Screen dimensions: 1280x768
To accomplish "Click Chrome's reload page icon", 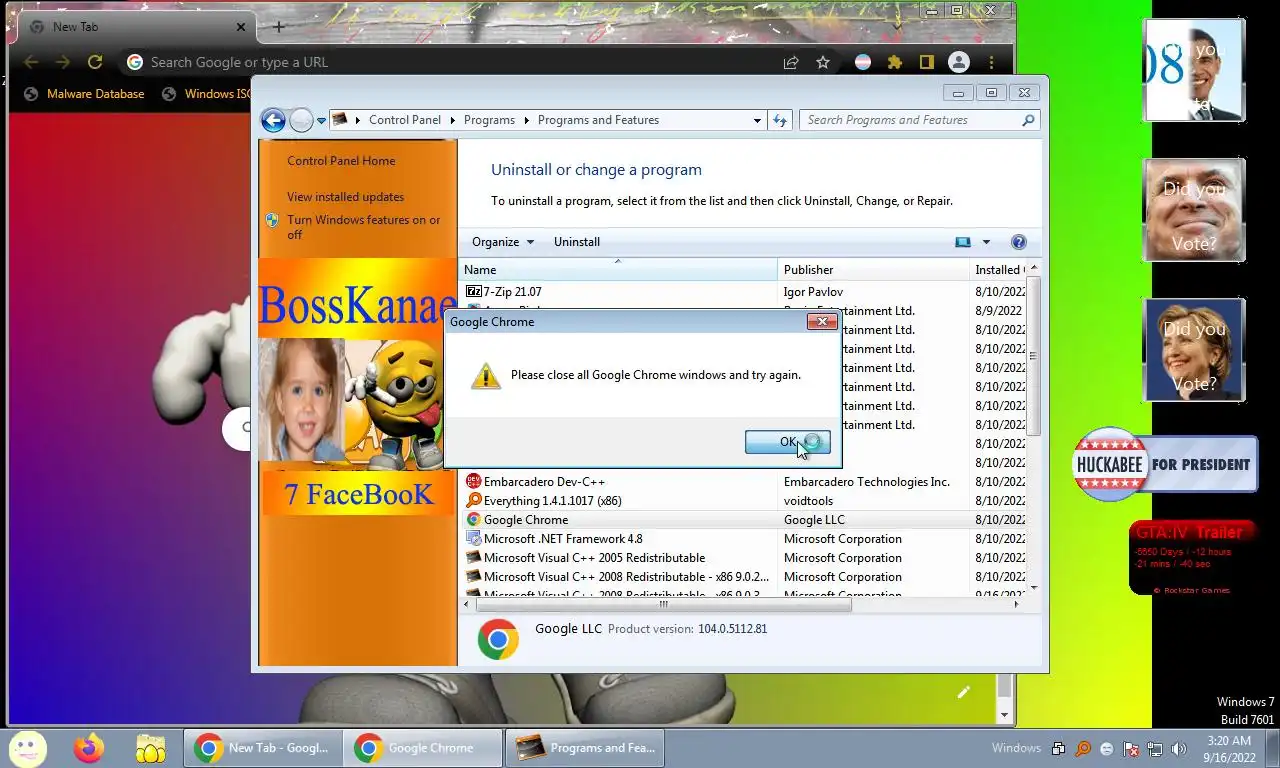I will tap(95, 62).
